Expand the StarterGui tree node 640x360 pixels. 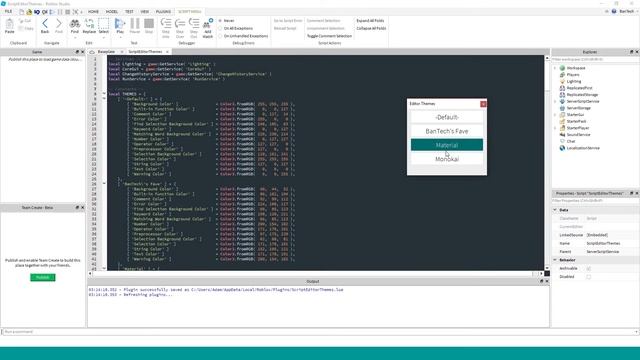[x=555, y=115]
